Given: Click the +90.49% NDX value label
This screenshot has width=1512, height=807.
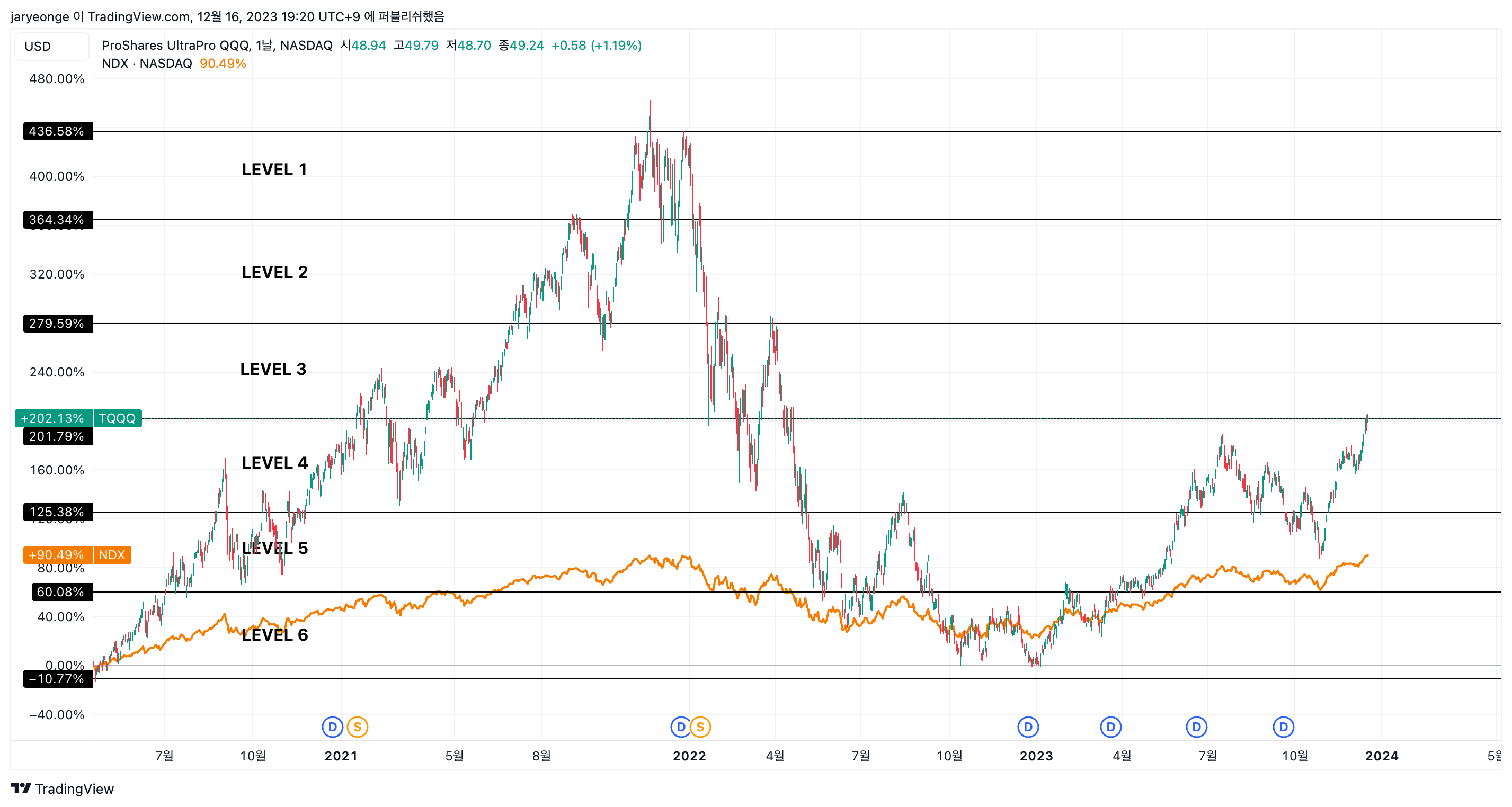Looking at the screenshot, I should [x=58, y=555].
